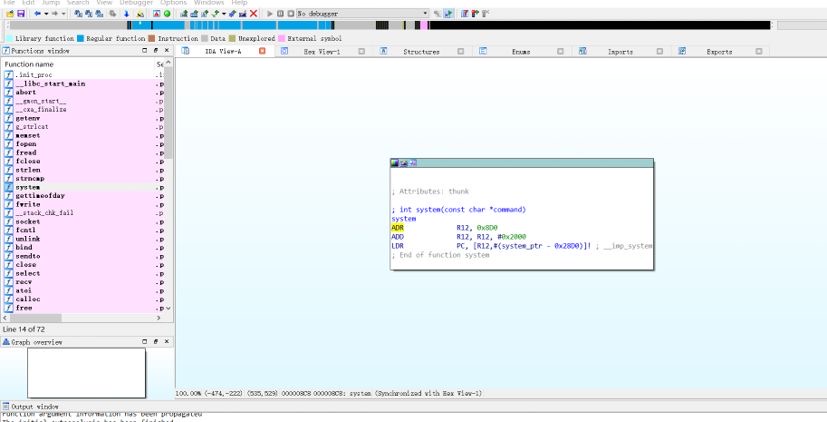
Task: Click the green circle toolbar icon
Action: [x=167, y=14]
